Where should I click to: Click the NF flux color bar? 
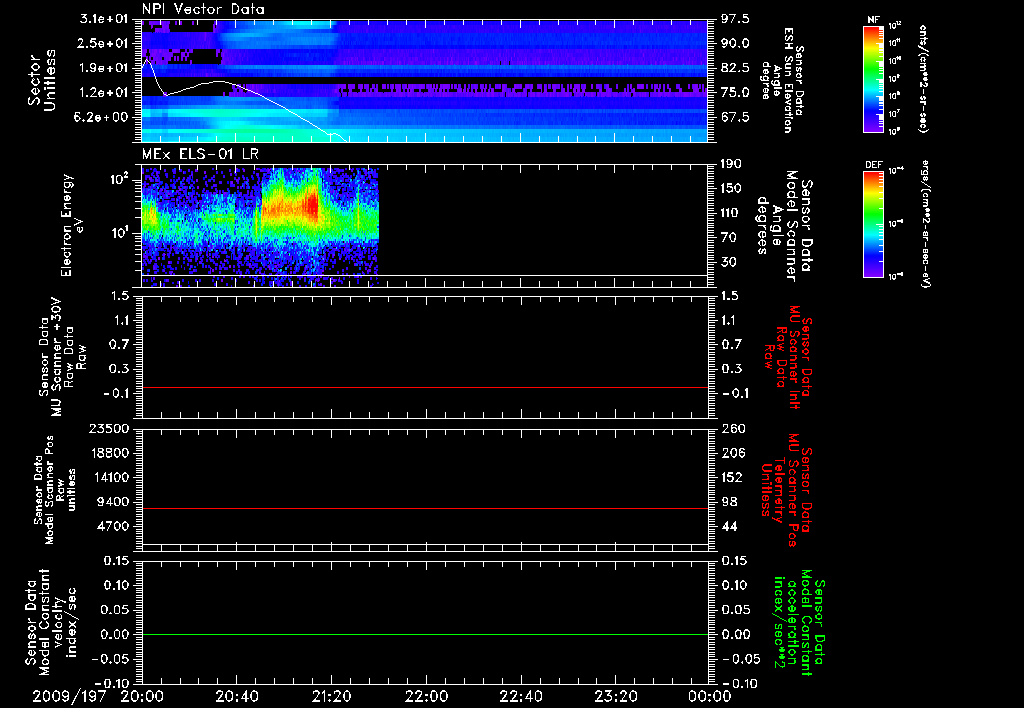(x=874, y=79)
